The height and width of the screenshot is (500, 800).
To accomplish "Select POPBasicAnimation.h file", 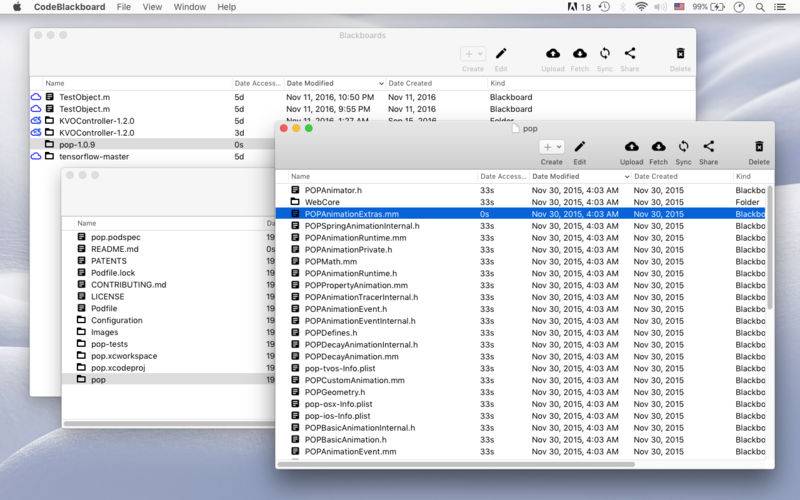I will point(345,440).
